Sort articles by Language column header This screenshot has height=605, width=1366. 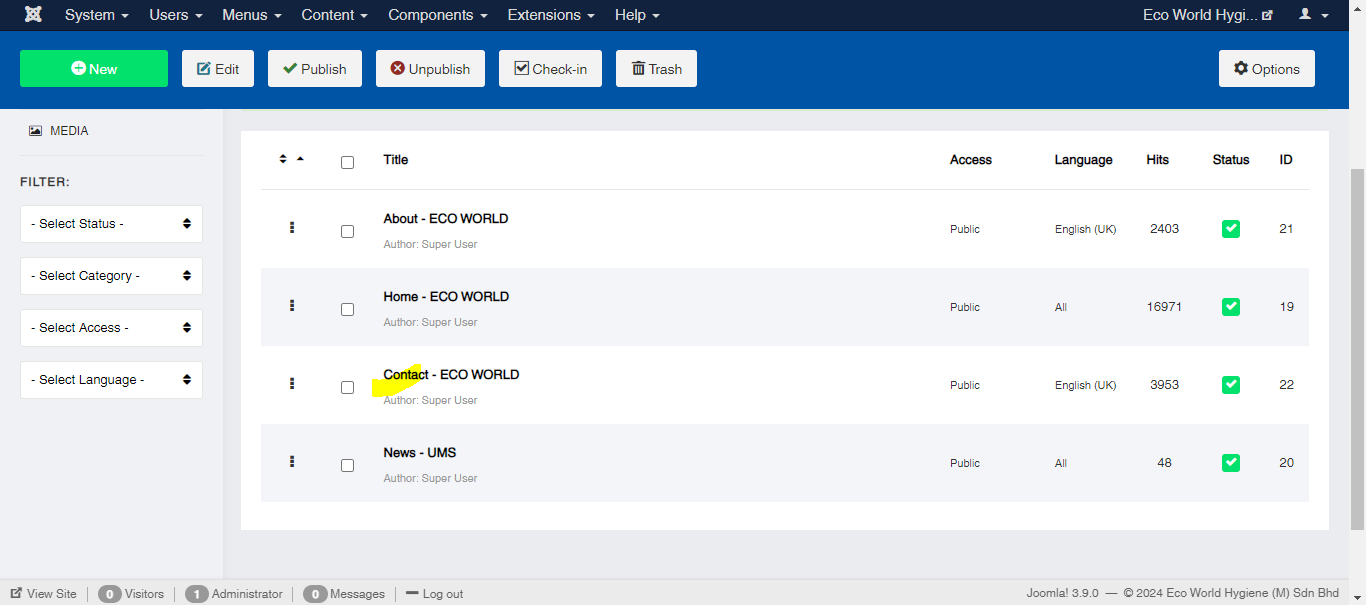coord(1084,159)
